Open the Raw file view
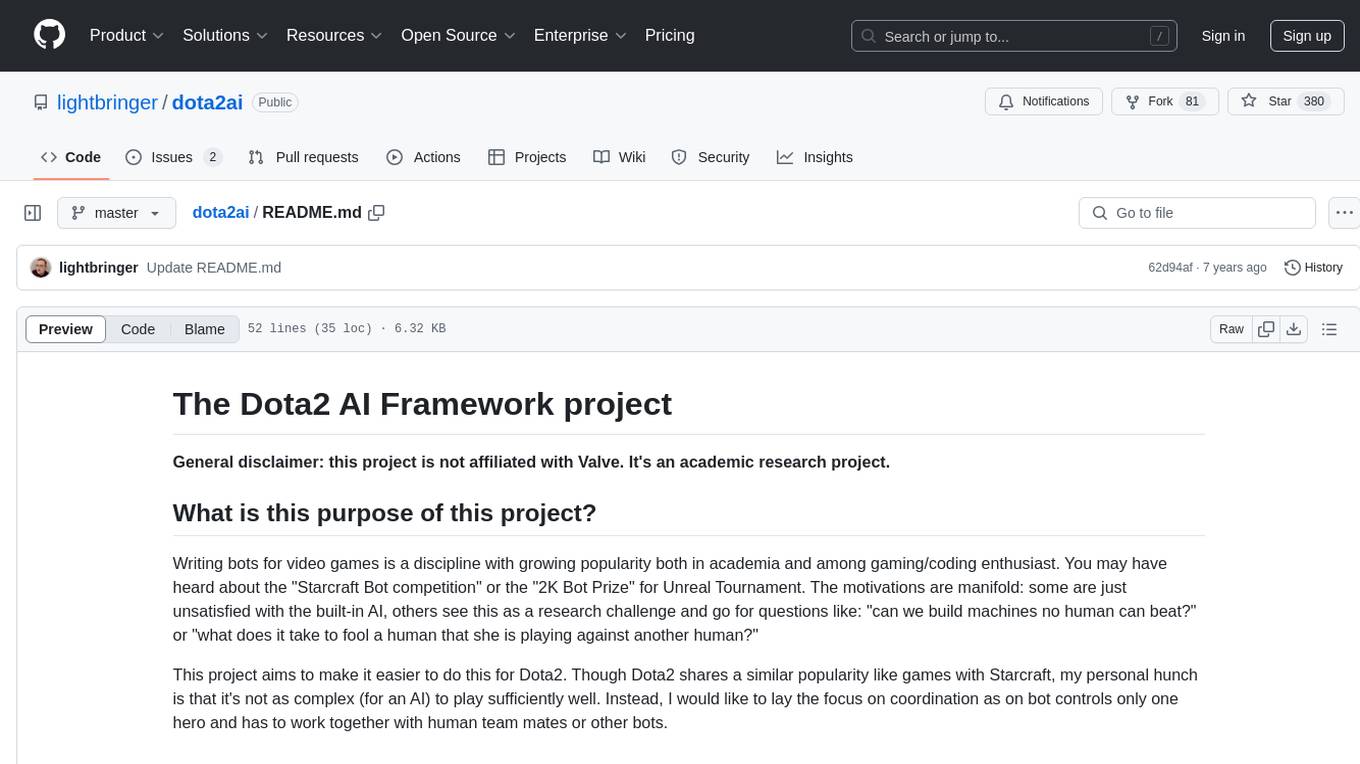The width and height of the screenshot is (1360, 764). coord(1231,329)
